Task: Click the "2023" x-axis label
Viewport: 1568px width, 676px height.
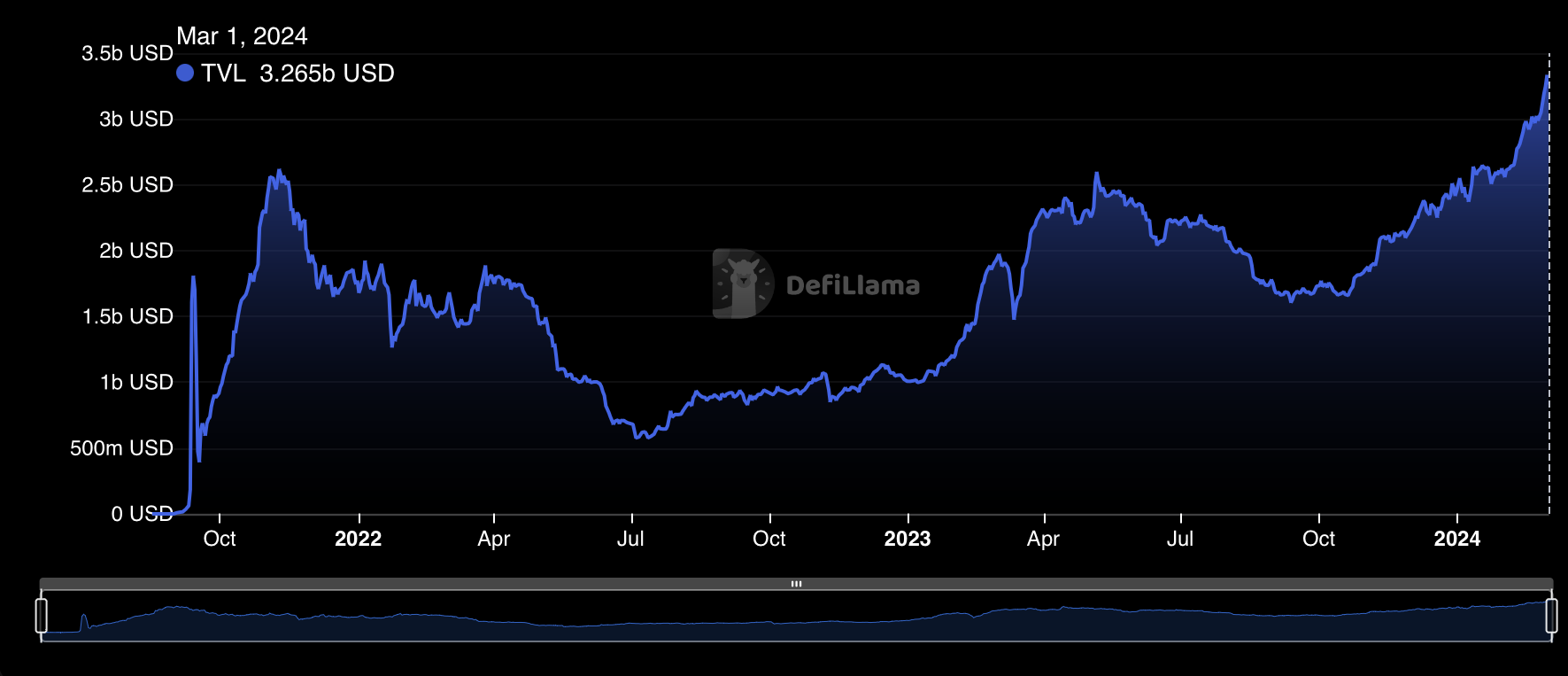Action: click(908, 539)
